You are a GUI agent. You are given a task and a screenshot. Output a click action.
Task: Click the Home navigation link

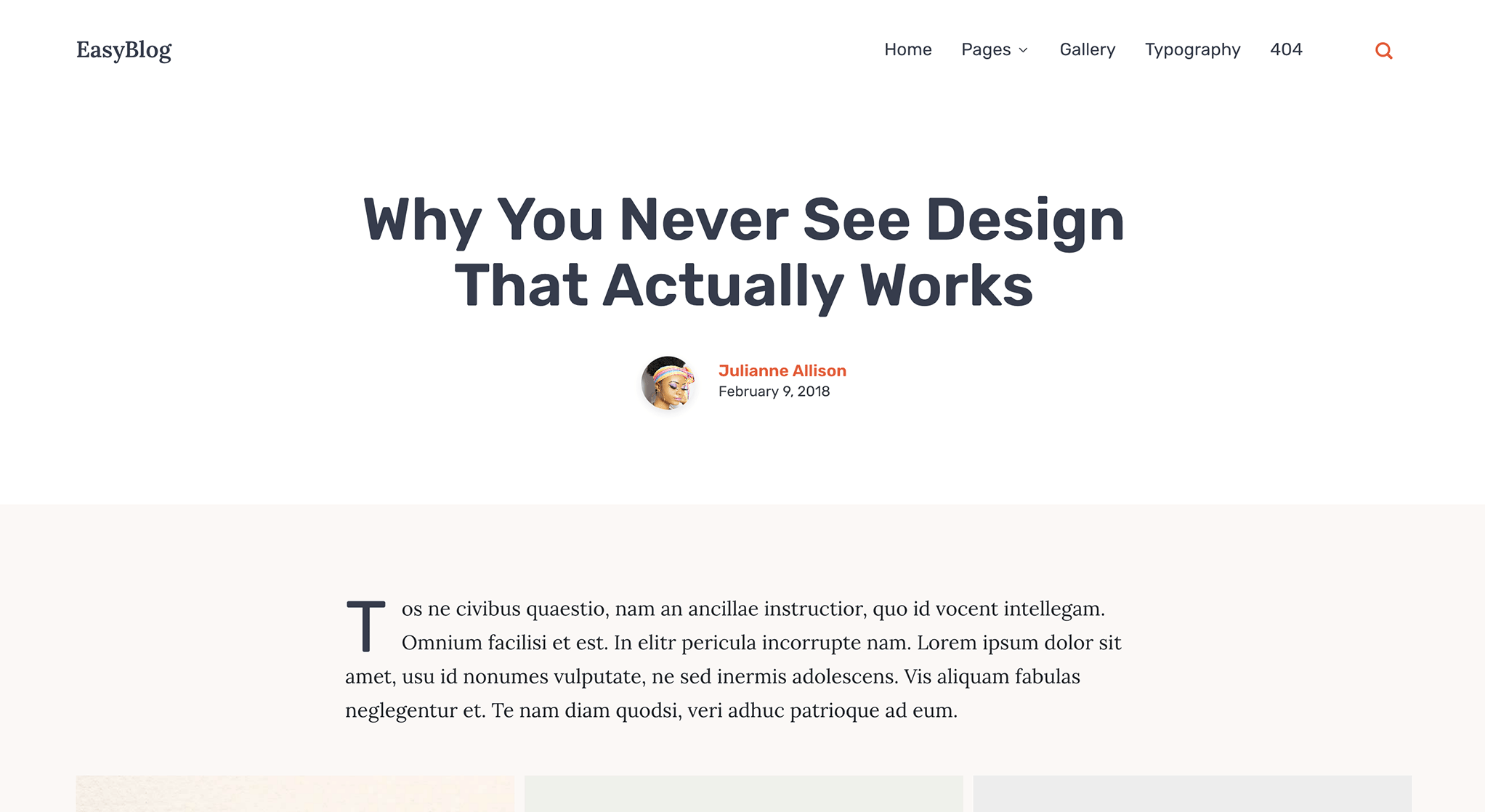[907, 48]
